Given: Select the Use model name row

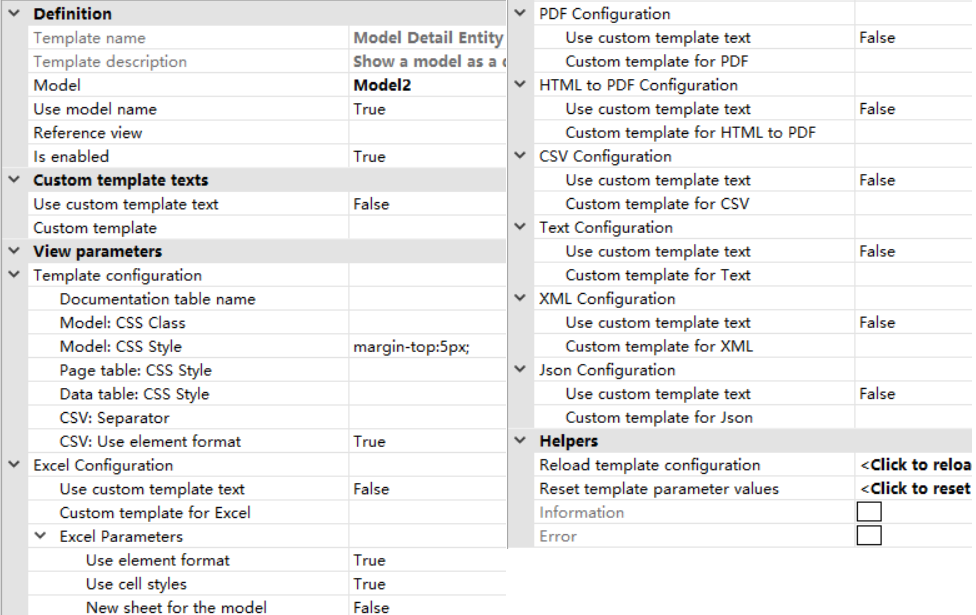Looking at the screenshot, I should (x=267, y=109).
